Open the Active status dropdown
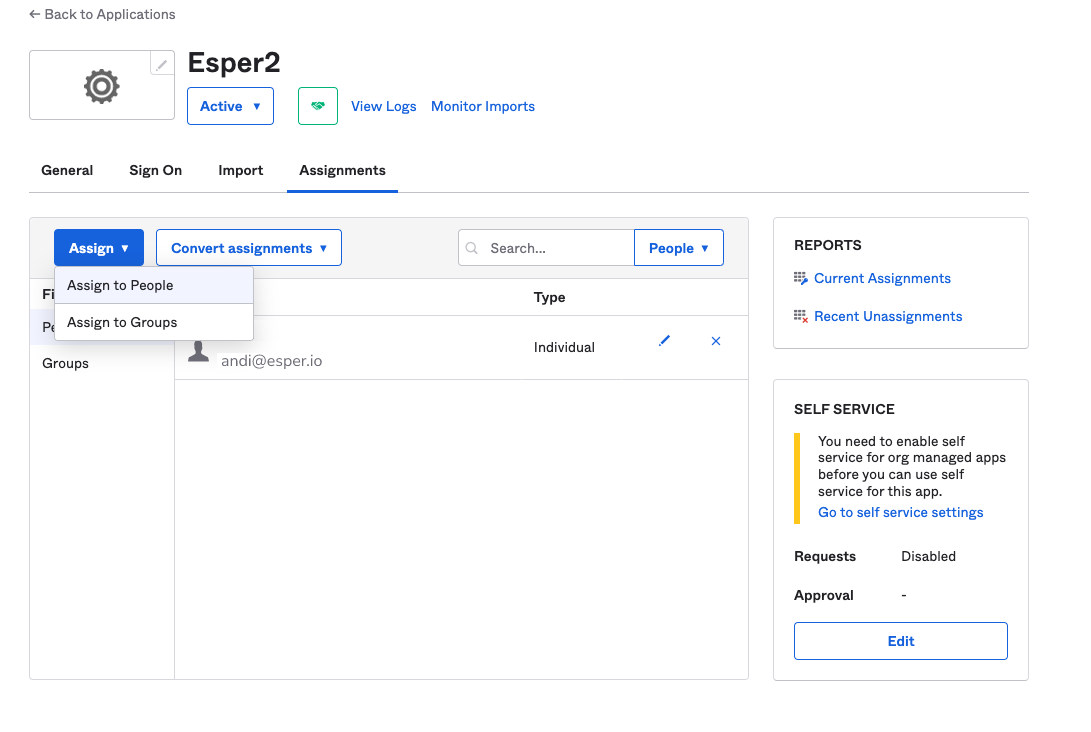This screenshot has width=1091, height=732. [230, 106]
